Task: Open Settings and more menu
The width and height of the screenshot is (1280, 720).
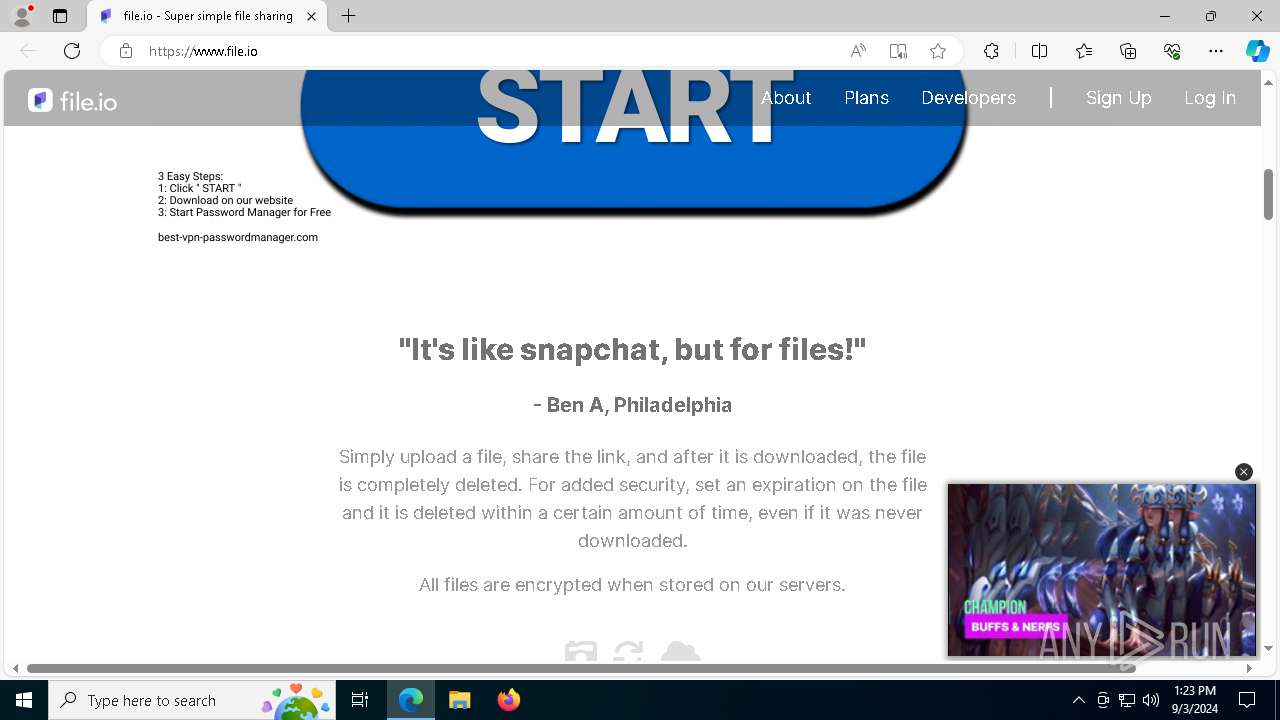Action: [x=1216, y=51]
